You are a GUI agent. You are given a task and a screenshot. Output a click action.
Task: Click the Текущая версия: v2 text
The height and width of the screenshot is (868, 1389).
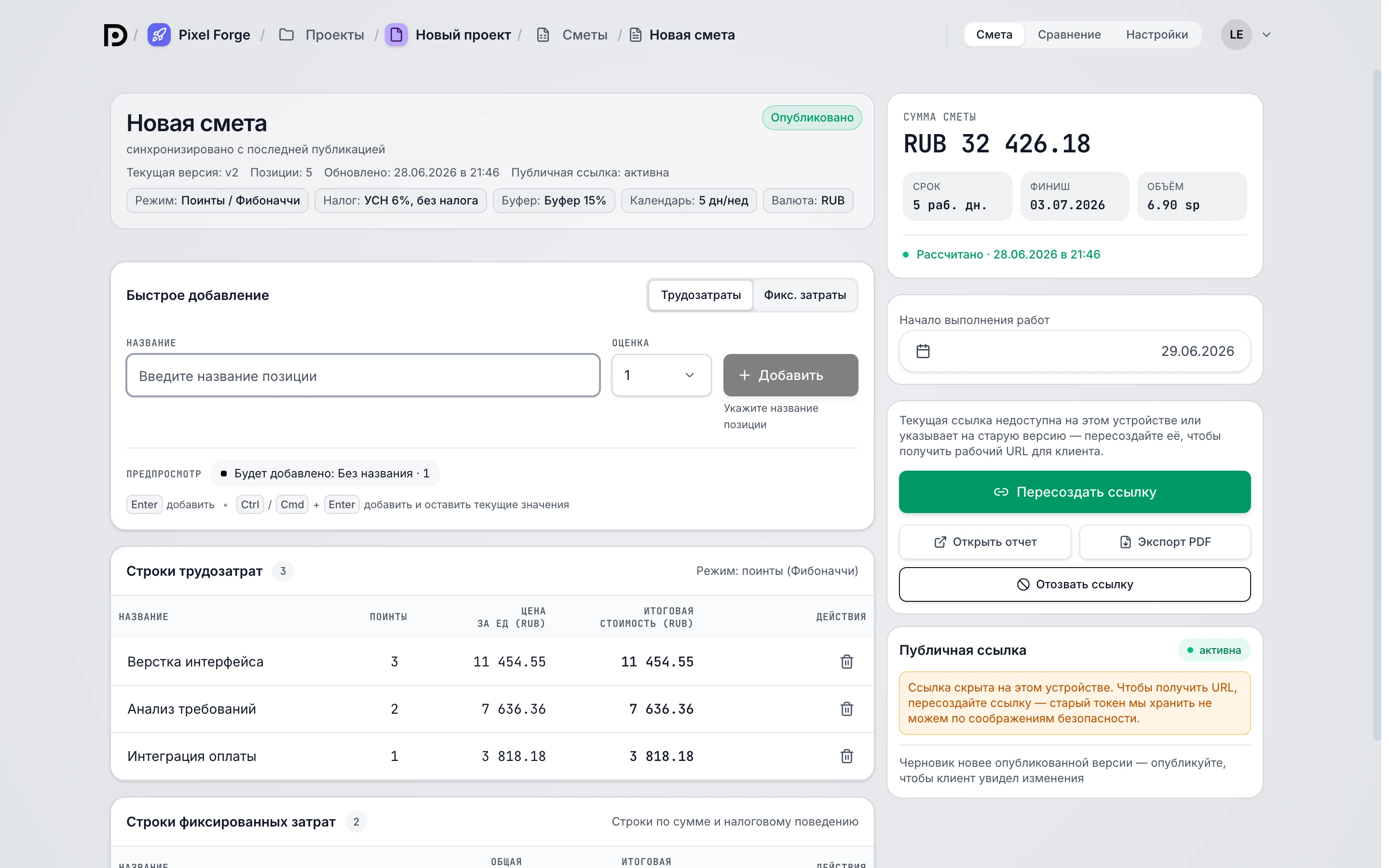pos(182,172)
